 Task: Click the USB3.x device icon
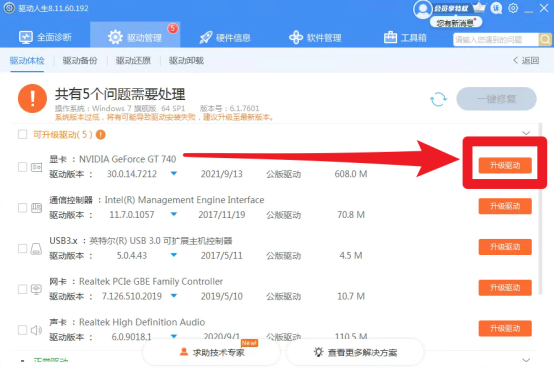coord(36,249)
